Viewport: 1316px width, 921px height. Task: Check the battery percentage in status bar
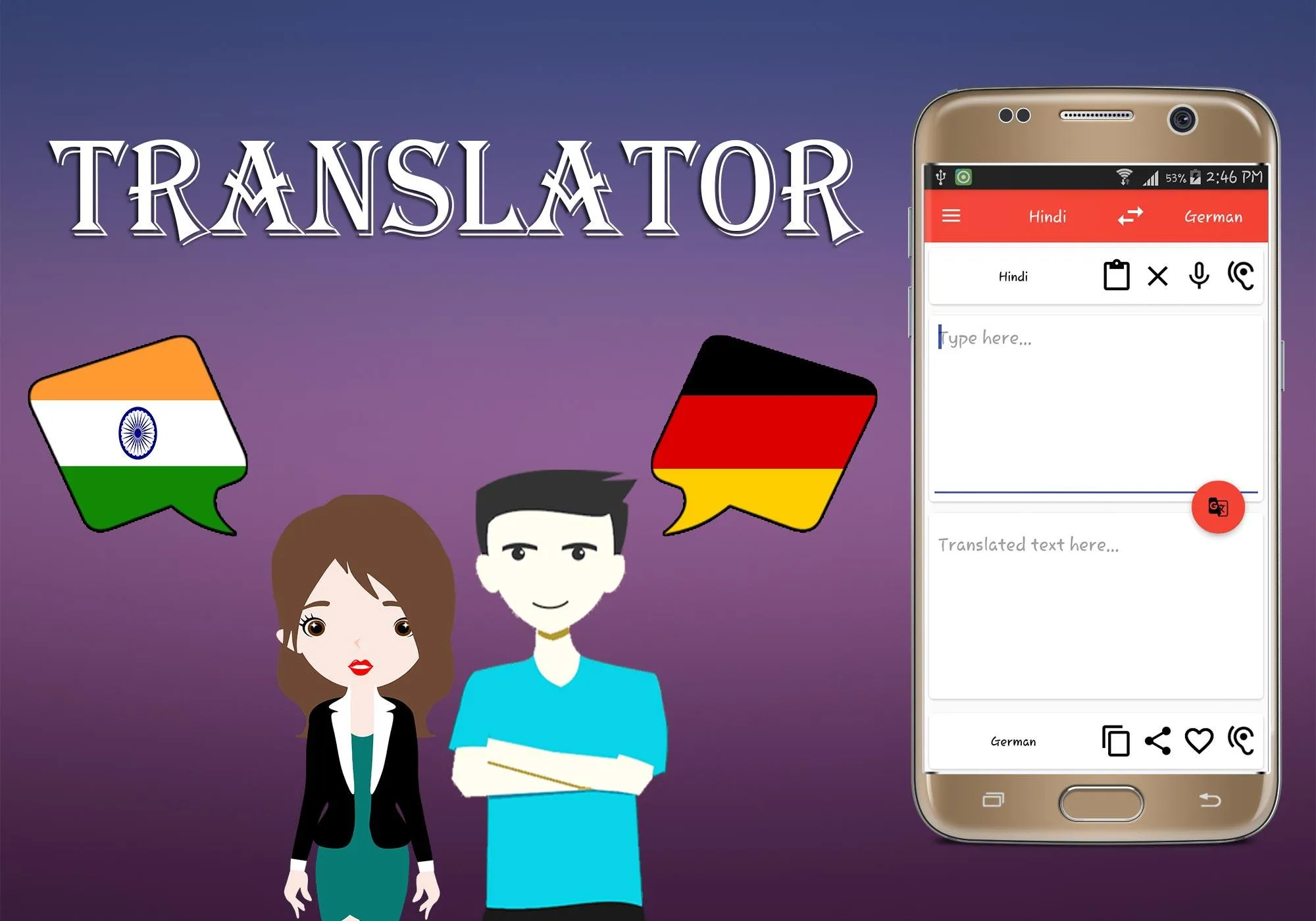click(1163, 175)
